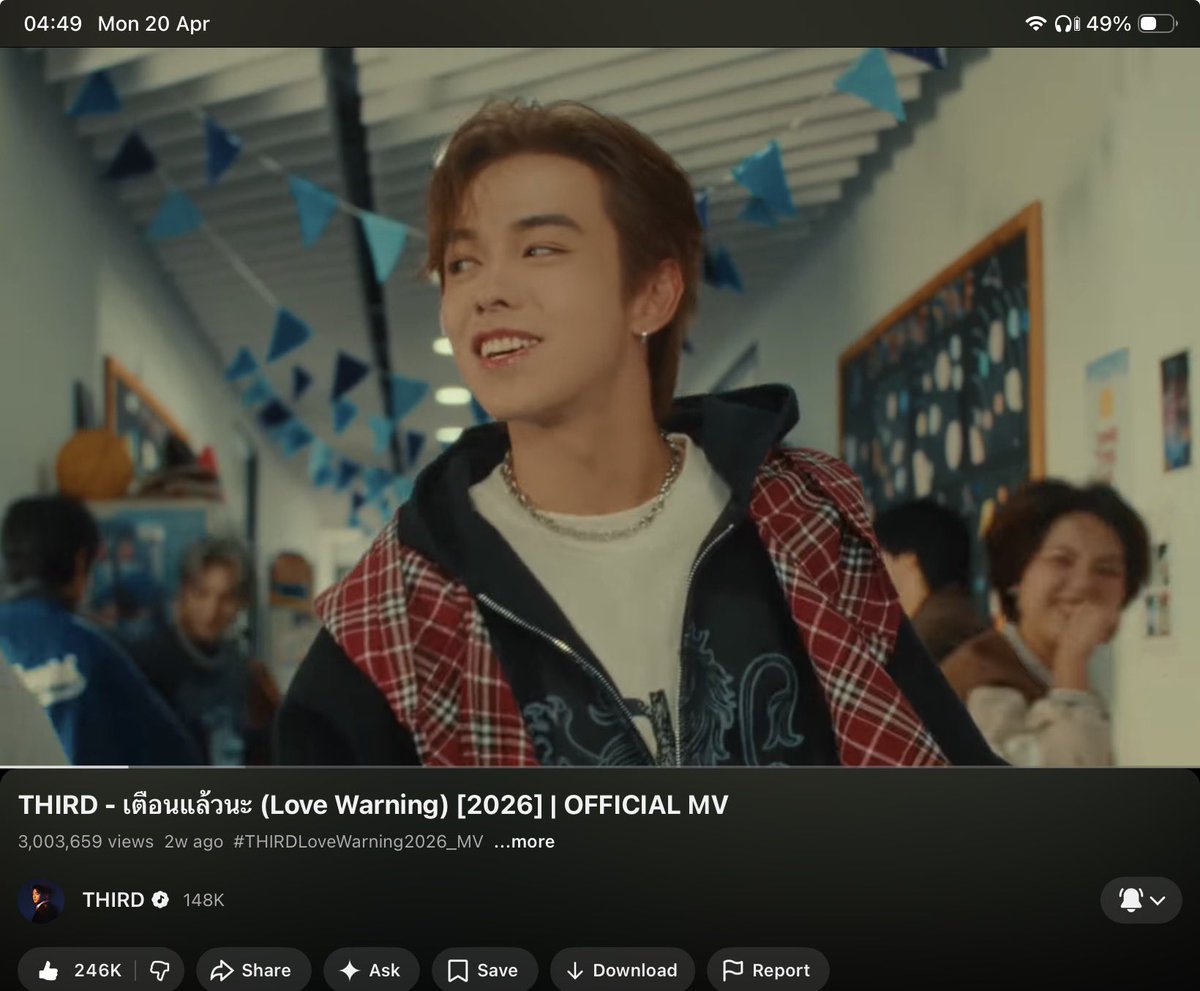Open the THIRD channel name link

pos(113,900)
